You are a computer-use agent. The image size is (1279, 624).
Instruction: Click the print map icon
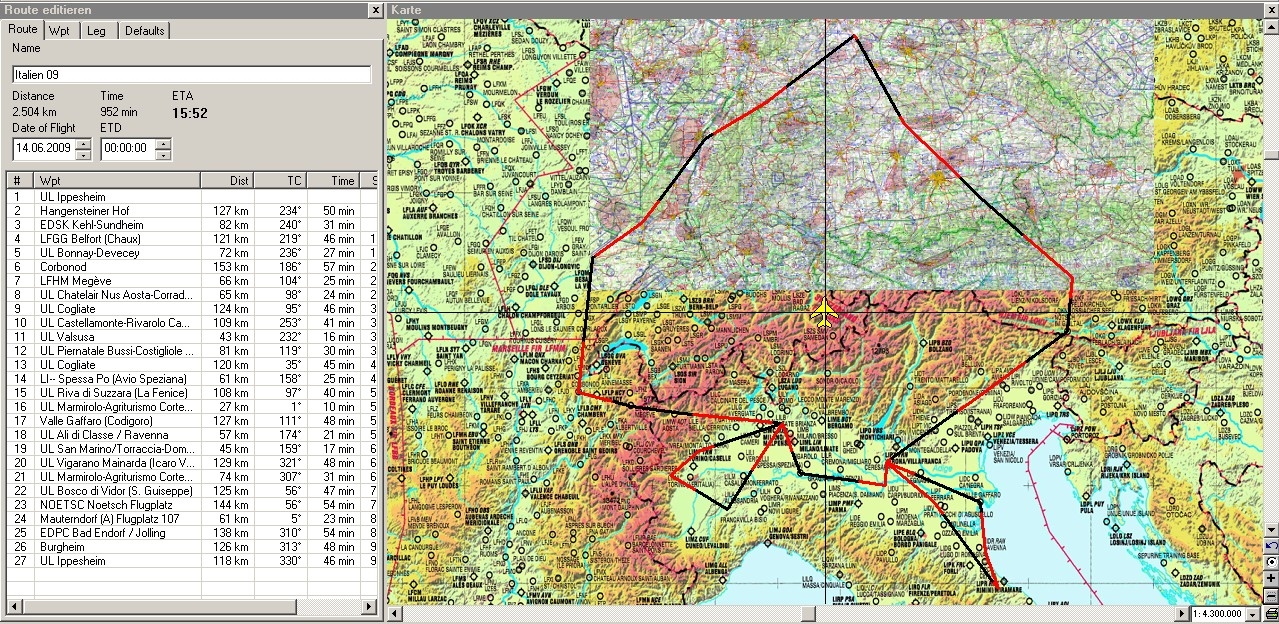coord(1271,613)
